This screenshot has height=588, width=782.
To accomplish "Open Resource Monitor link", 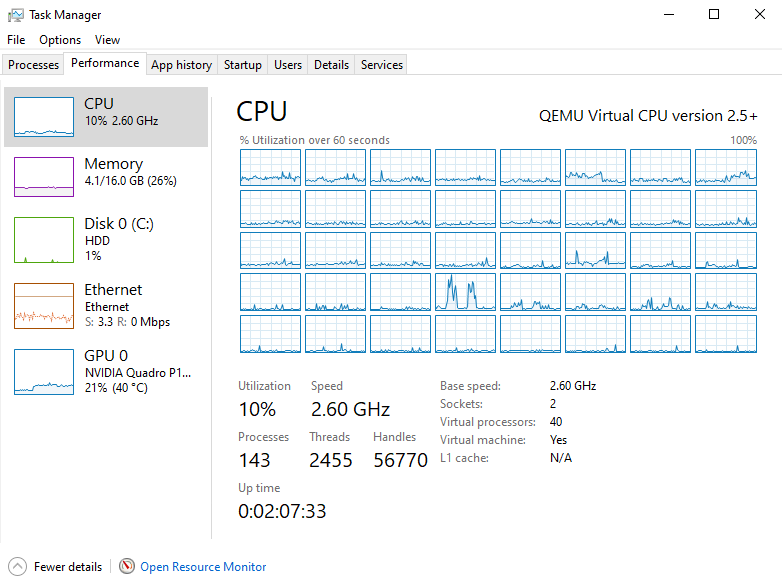I will (203, 567).
